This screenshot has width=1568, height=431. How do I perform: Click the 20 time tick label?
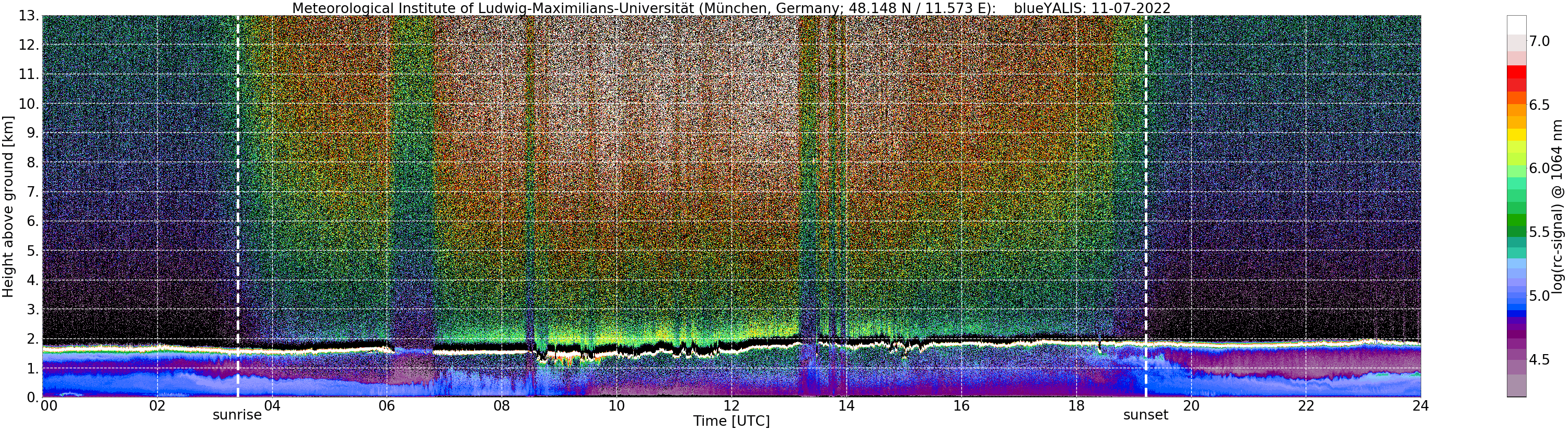pos(1191,406)
